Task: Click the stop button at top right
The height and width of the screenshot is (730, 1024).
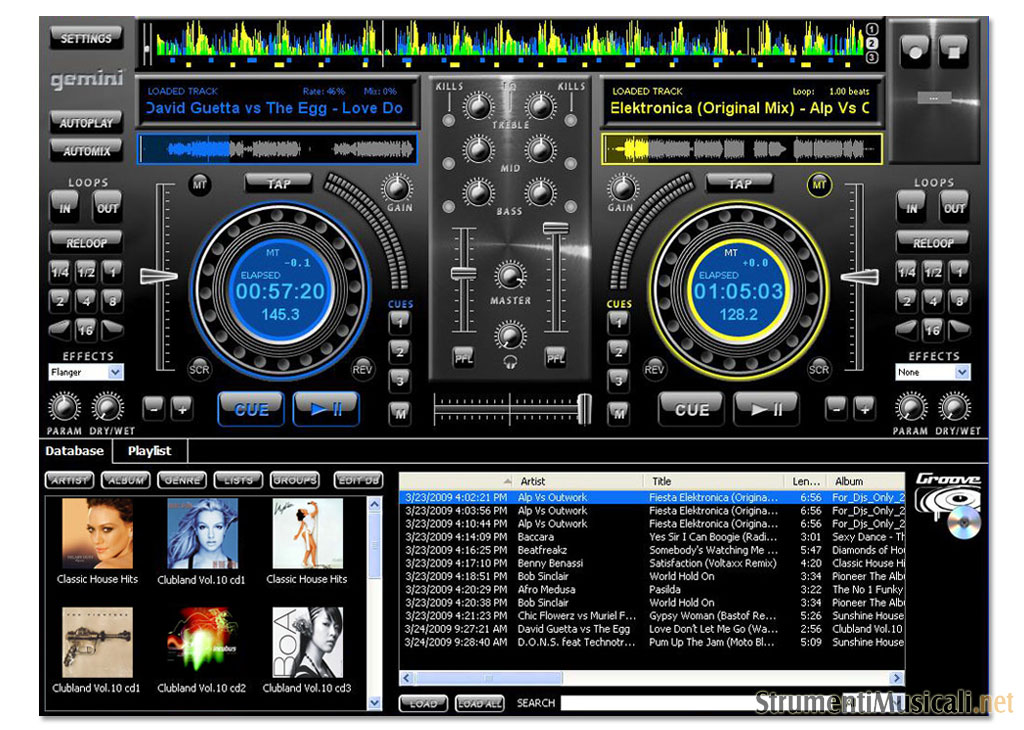Action: point(955,50)
